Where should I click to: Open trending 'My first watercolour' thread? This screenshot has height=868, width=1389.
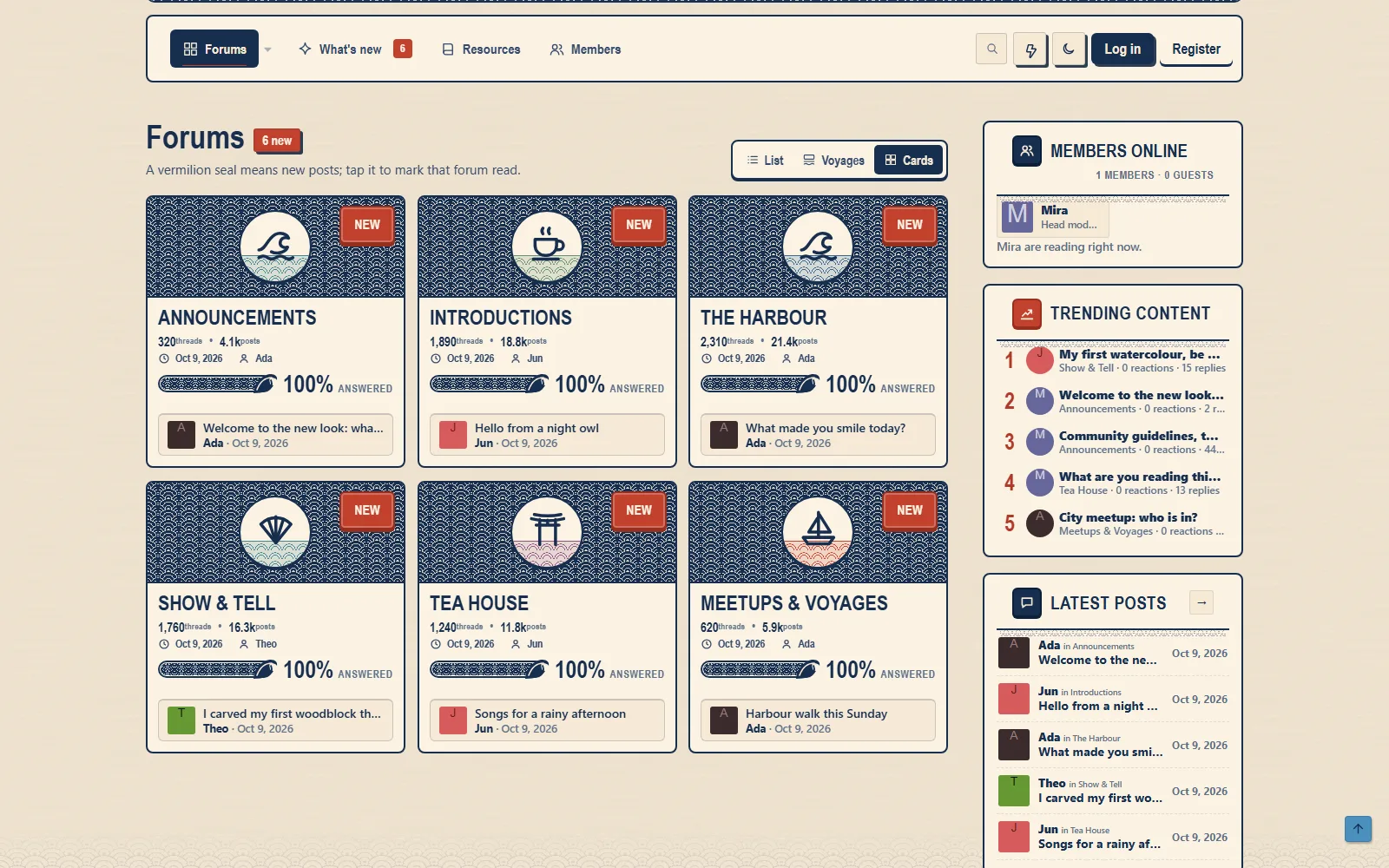click(1139, 354)
